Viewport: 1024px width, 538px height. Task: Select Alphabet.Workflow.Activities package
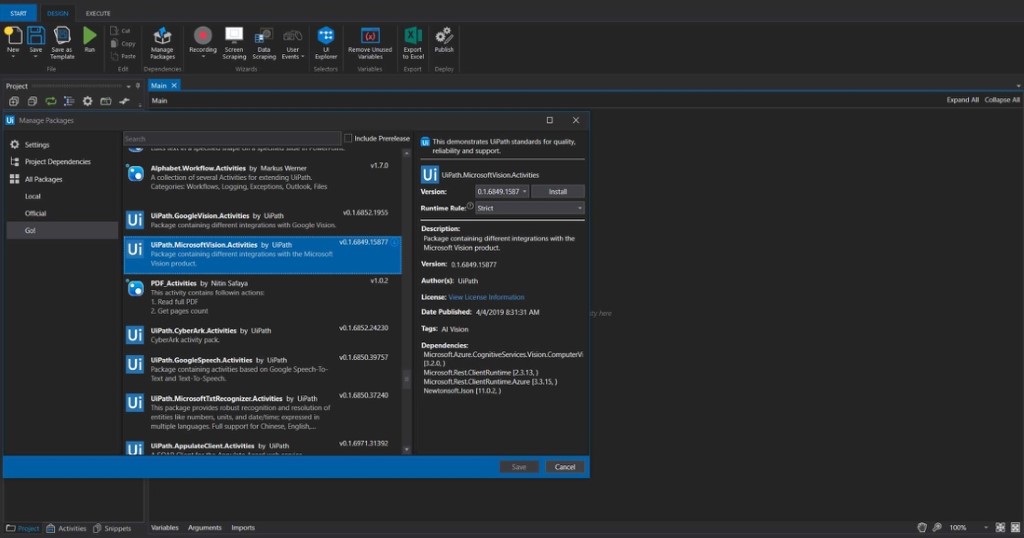pyautogui.click(x=262, y=178)
